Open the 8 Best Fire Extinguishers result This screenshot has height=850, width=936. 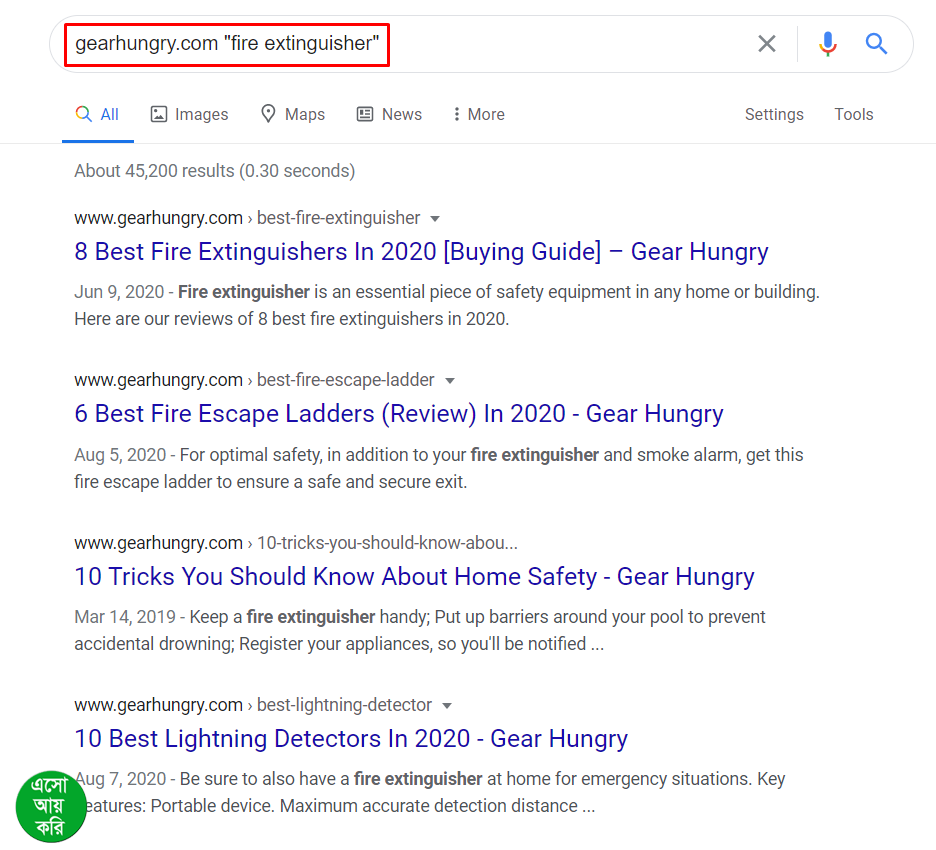pyautogui.click(x=421, y=251)
